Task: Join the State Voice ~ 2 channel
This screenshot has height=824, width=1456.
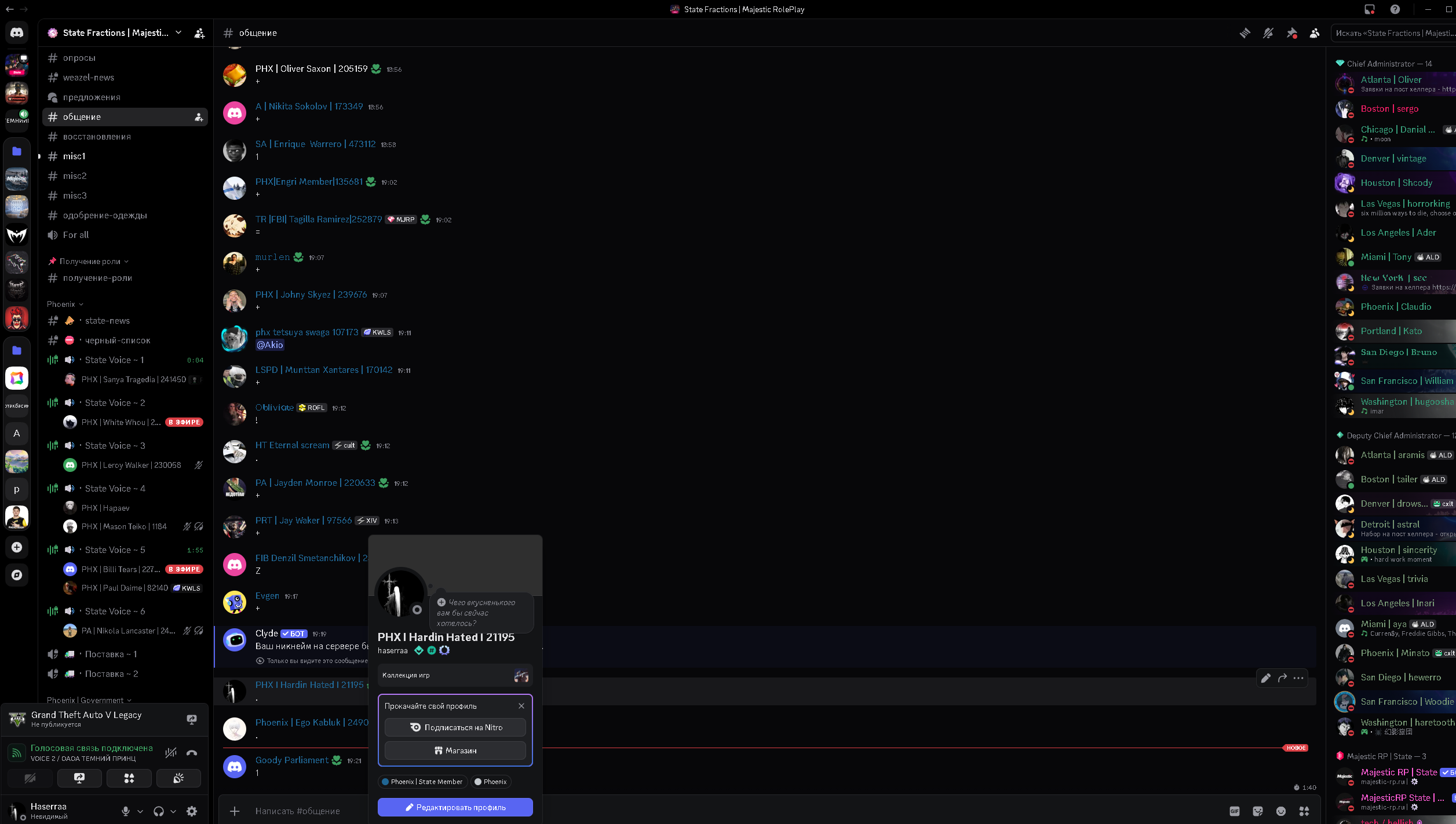Action: (115, 403)
